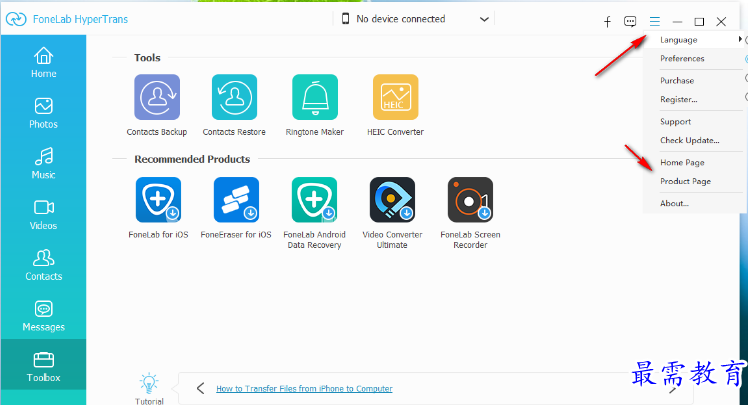
Task: Click the Tutorial lightbulb icon
Action: (x=149, y=383)
